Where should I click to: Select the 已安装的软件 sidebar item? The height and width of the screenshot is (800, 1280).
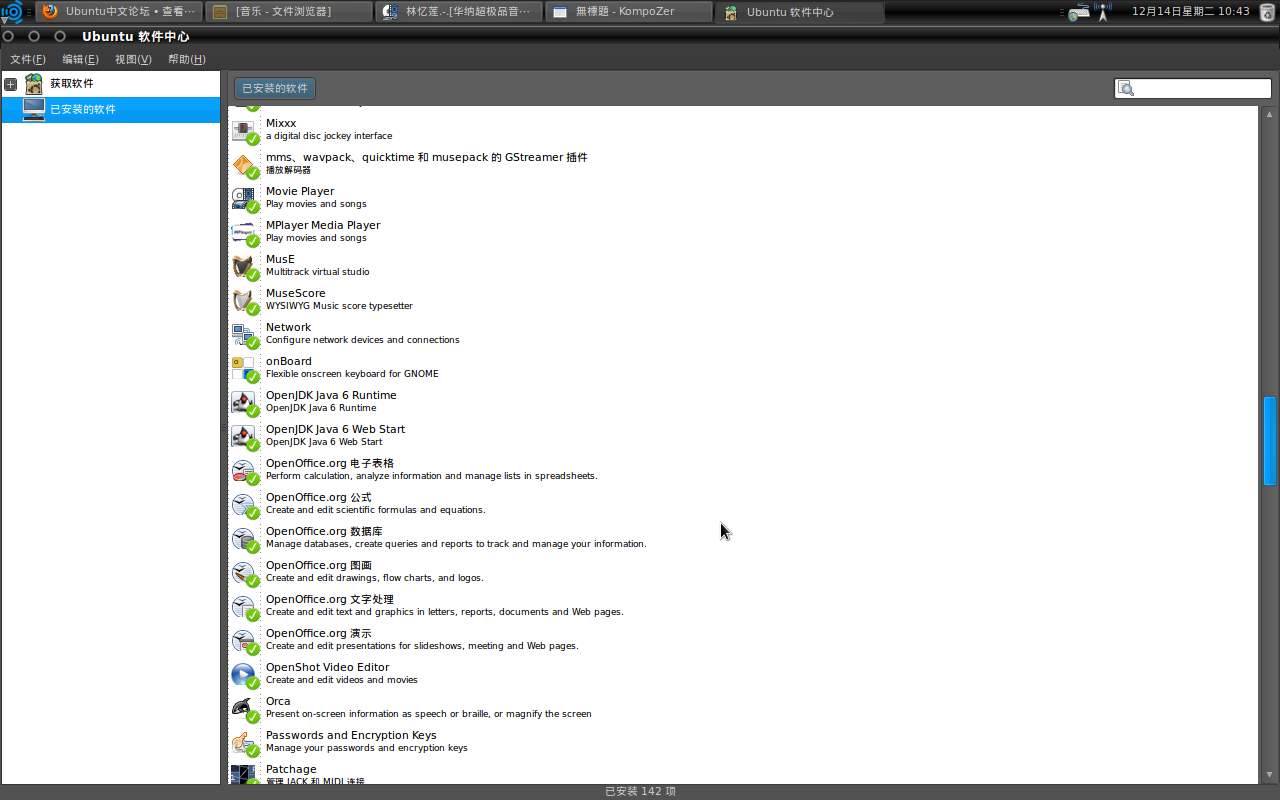click(111, 109)
